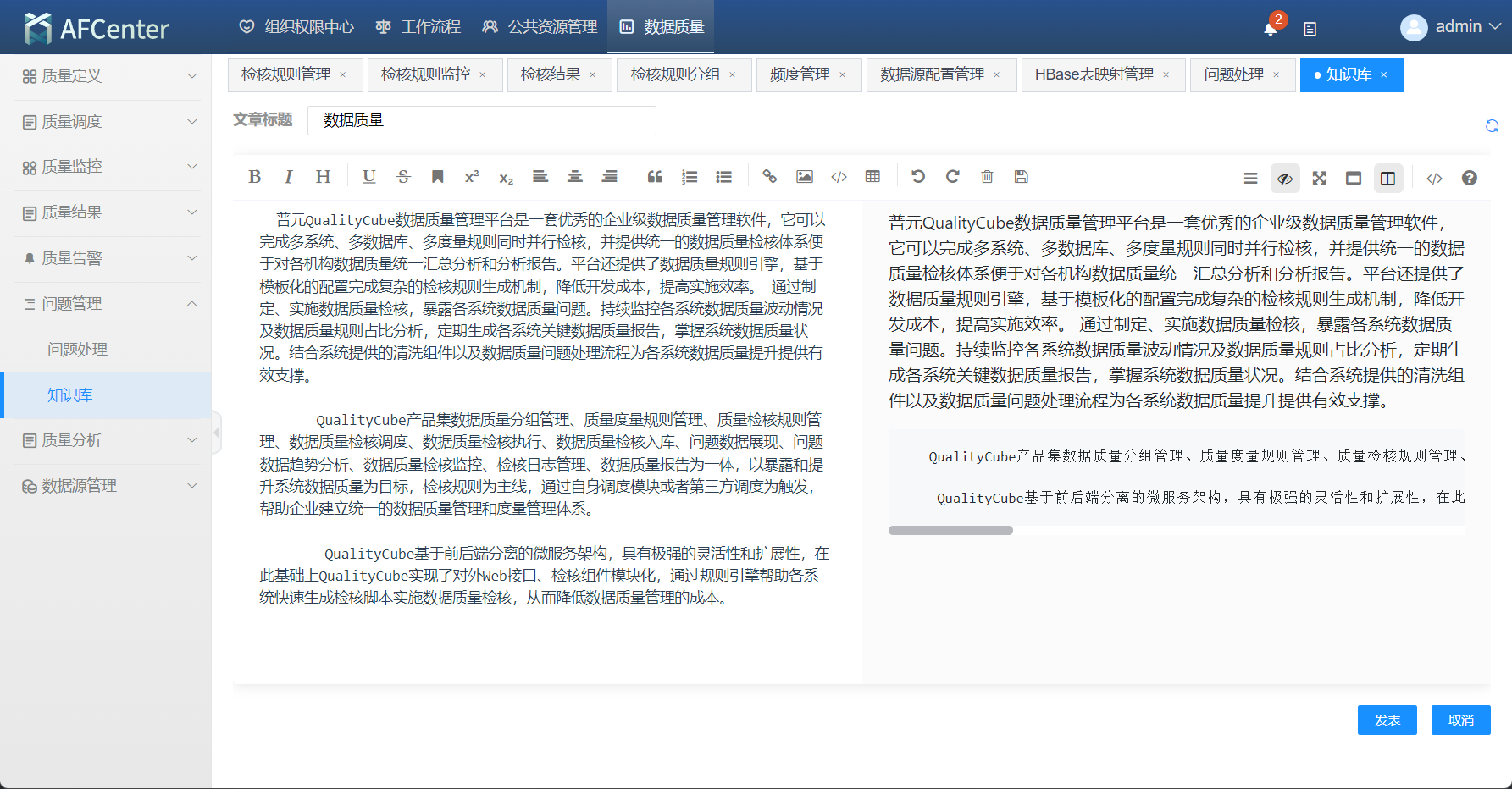Click the 发表 publish button
Screen dimensions: 1512x789
(x=1387, y=720)
